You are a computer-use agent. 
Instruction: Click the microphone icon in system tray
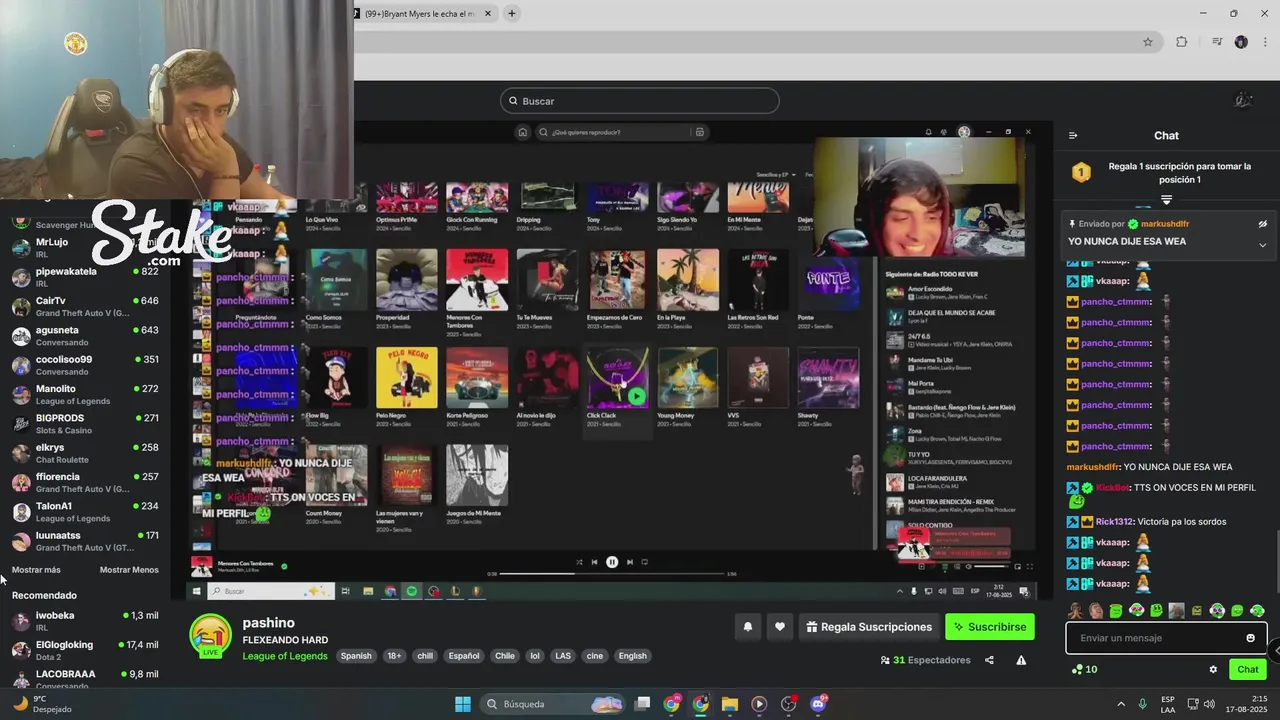(1142, 704)
